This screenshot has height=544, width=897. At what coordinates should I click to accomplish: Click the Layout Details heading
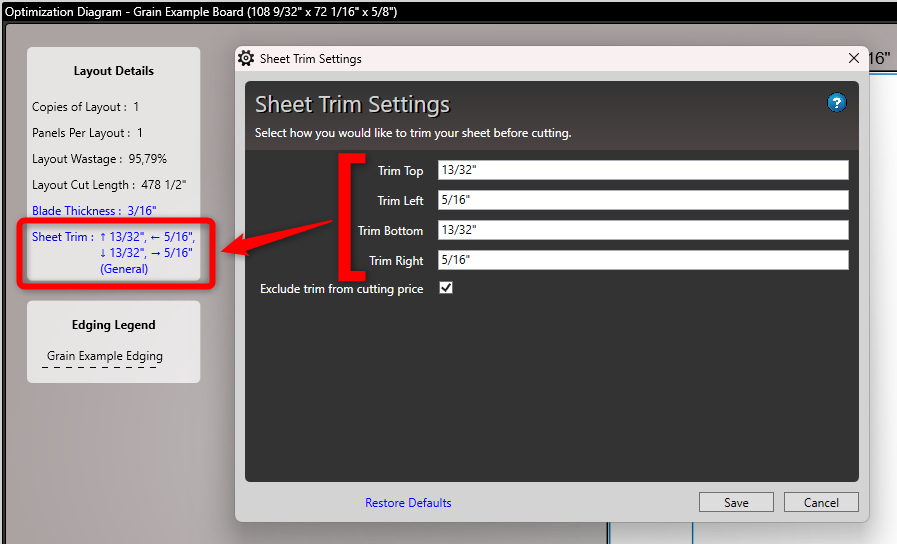coord(114,71)
